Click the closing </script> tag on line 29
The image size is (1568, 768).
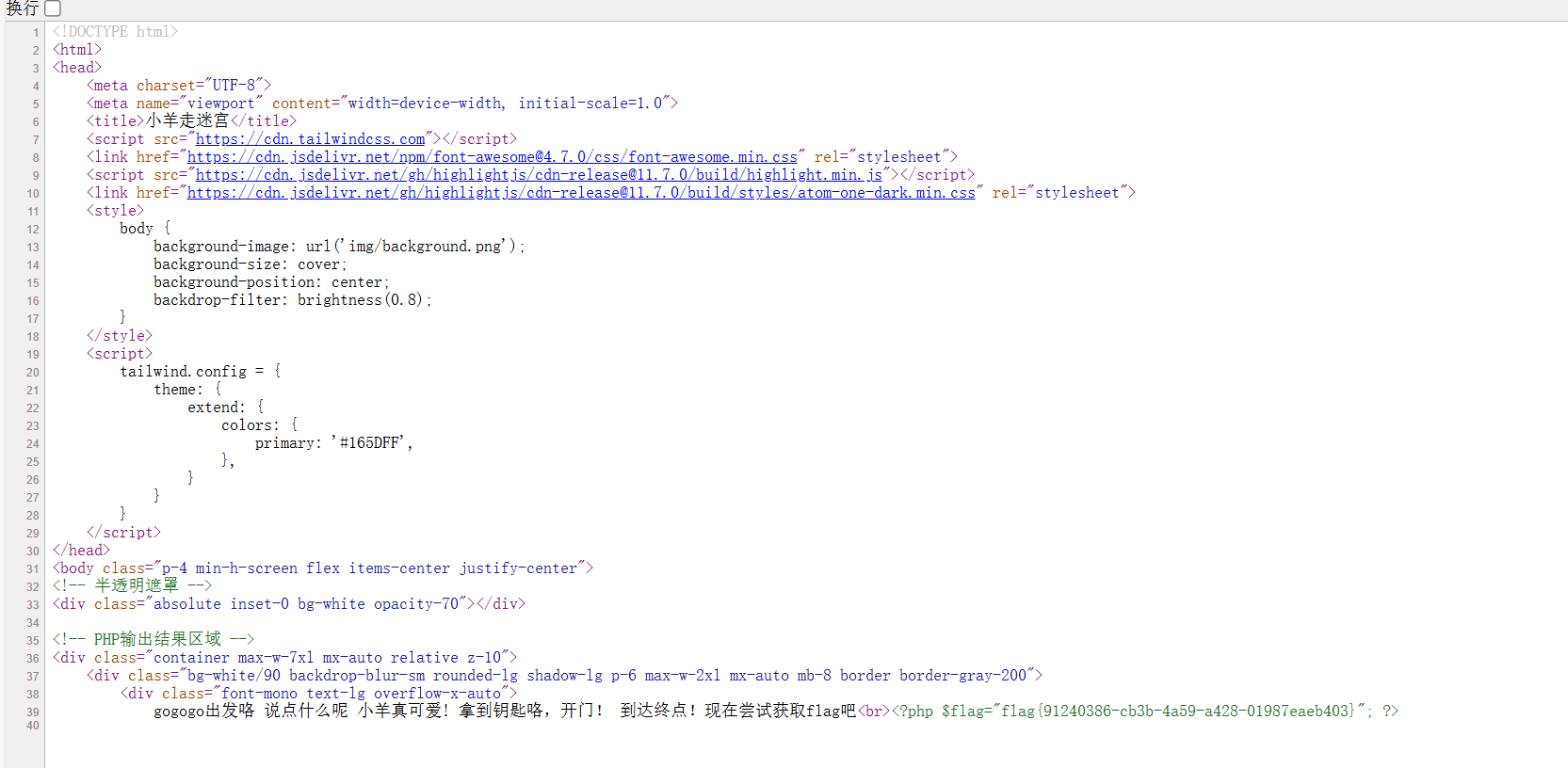click(x=123, y=533)
